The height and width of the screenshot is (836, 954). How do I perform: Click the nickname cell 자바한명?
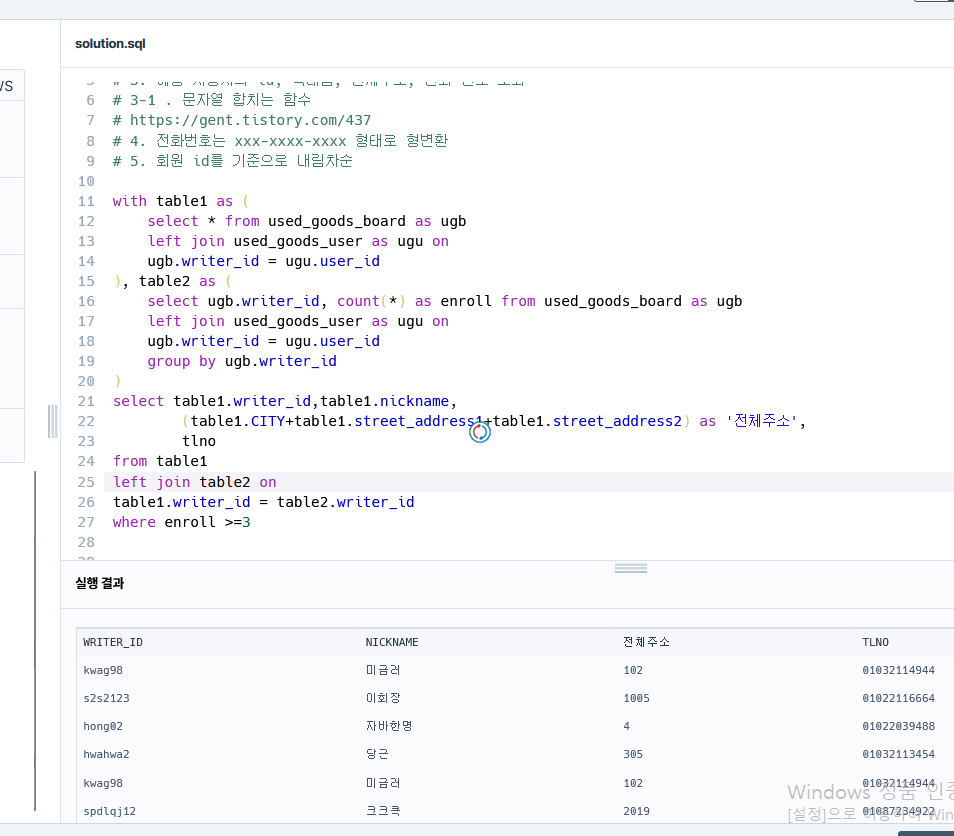point(389,726)
